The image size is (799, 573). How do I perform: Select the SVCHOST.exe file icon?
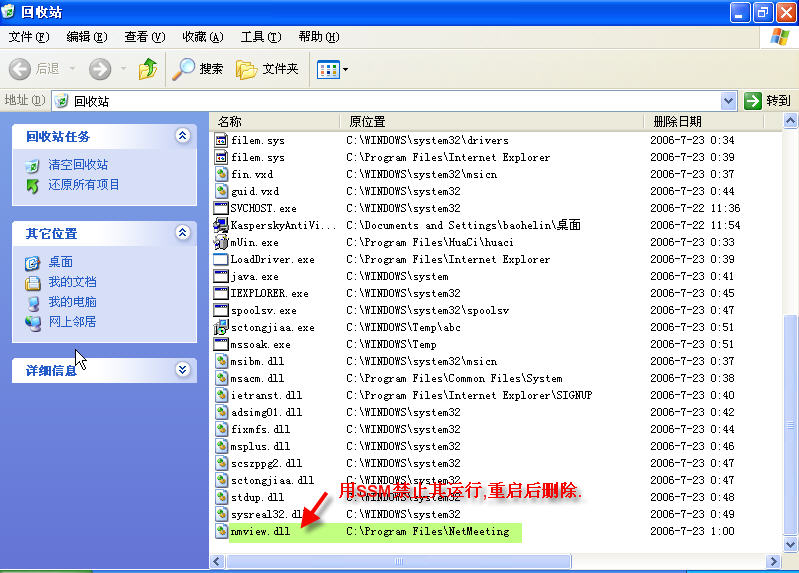coord(221,208)
